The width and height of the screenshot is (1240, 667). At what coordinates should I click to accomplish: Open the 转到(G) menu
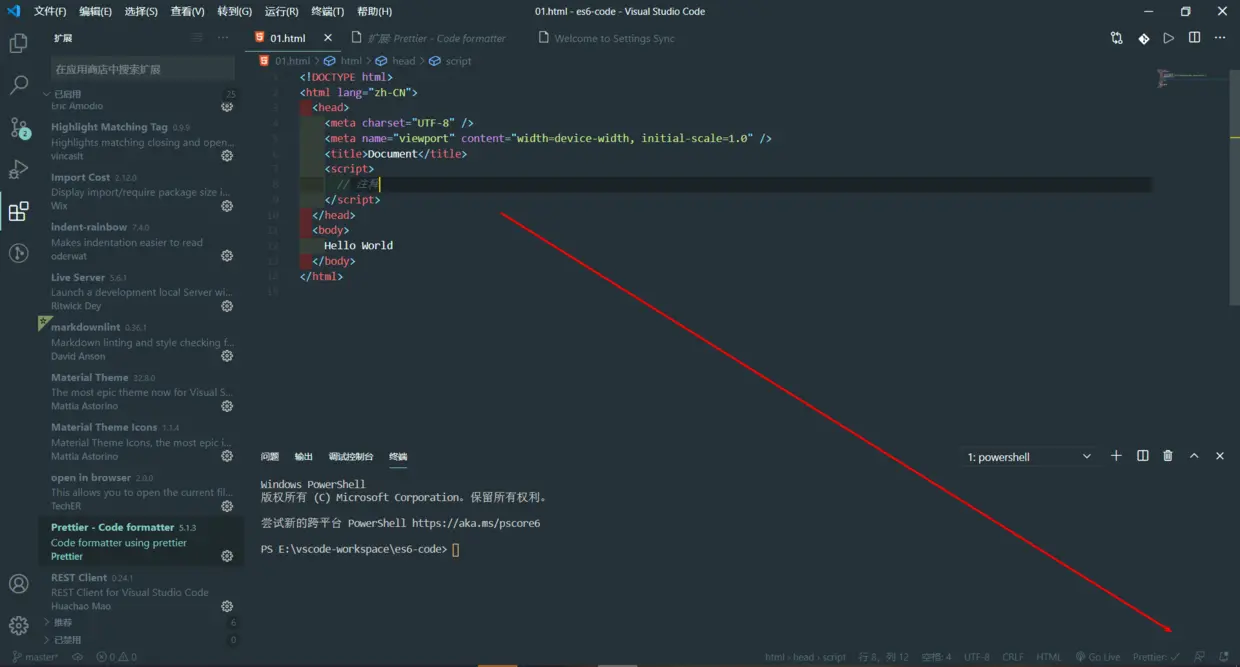point(234,11)
